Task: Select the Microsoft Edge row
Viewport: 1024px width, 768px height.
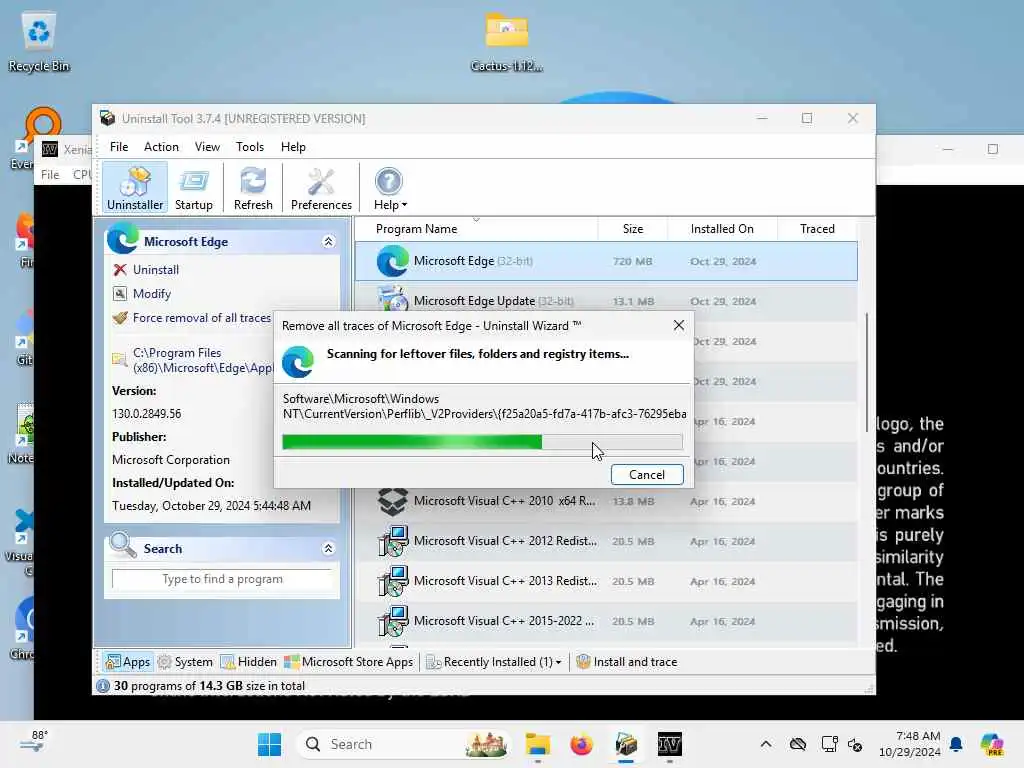Action: point(606,261)
